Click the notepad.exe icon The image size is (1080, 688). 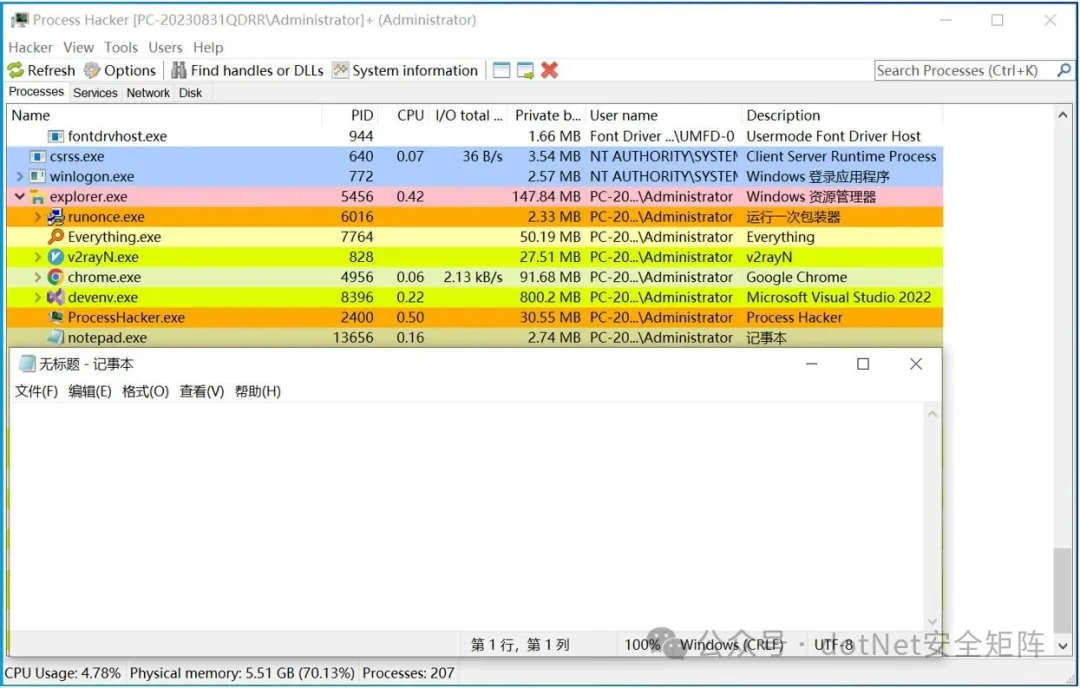pos(56,337)
